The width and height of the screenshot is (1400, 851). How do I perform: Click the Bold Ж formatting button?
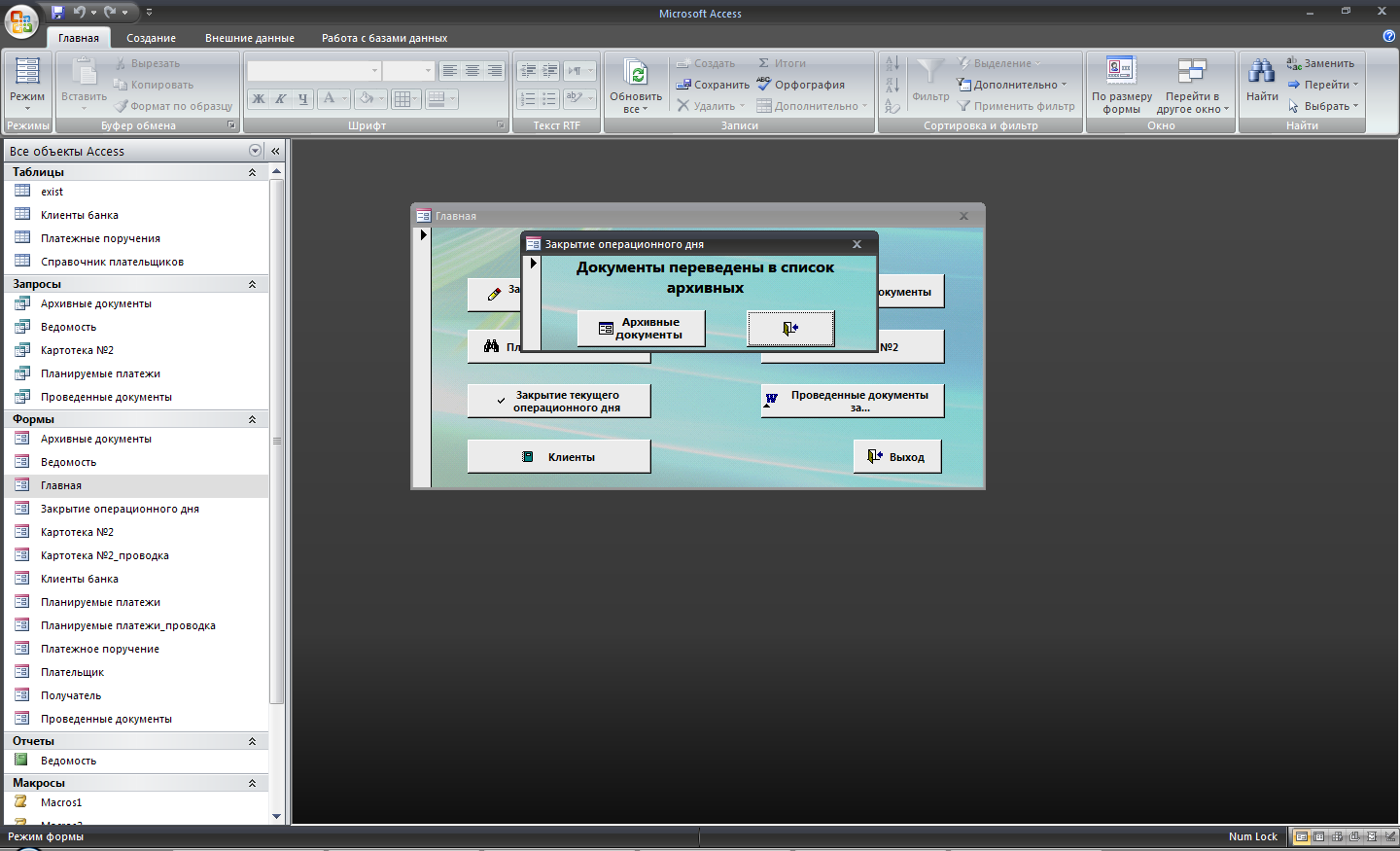click(259, 98)
